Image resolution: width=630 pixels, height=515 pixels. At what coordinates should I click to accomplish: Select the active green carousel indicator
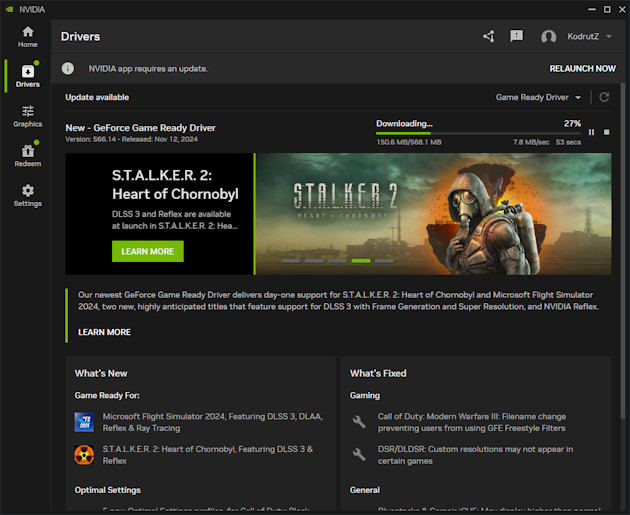click(x=361, y=261)
